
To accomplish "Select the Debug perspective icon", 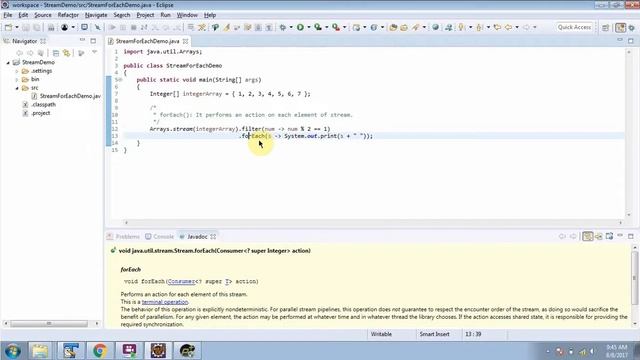I will [x=632, y=27].
